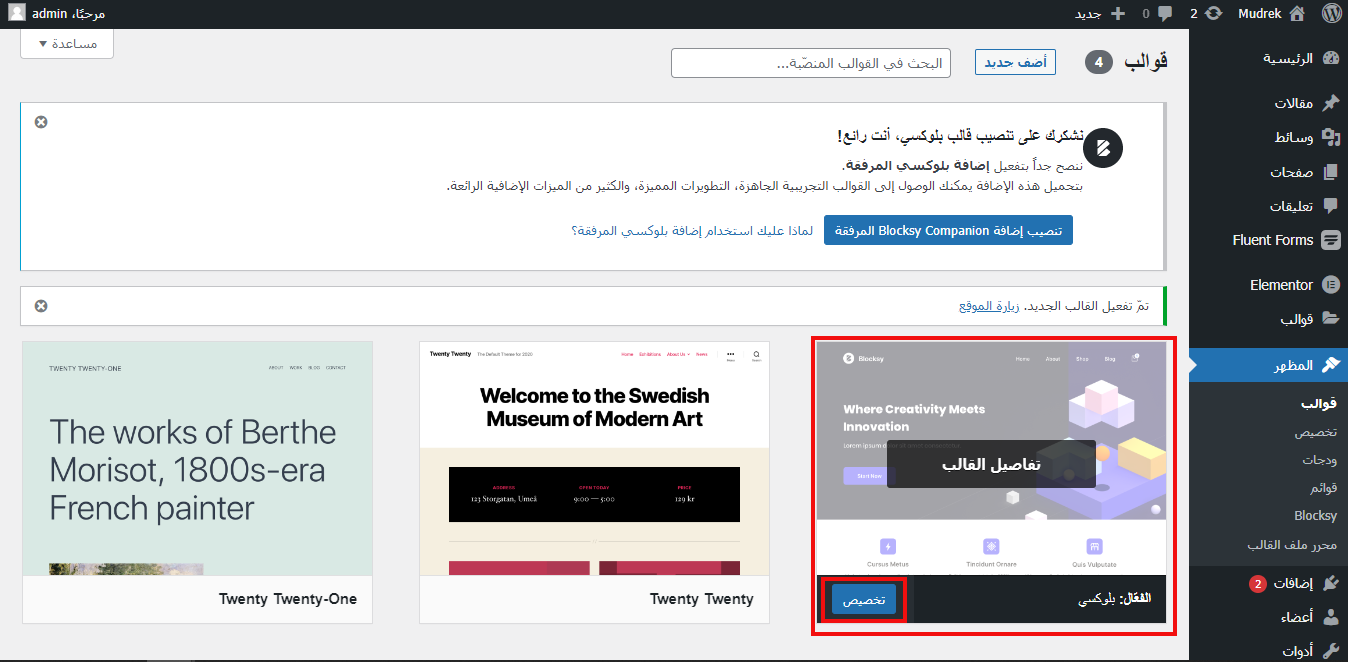Click the Elementor icon in sidebar
The width and height of the screenshot is (1348, 662).
[x=1330, y=285]
